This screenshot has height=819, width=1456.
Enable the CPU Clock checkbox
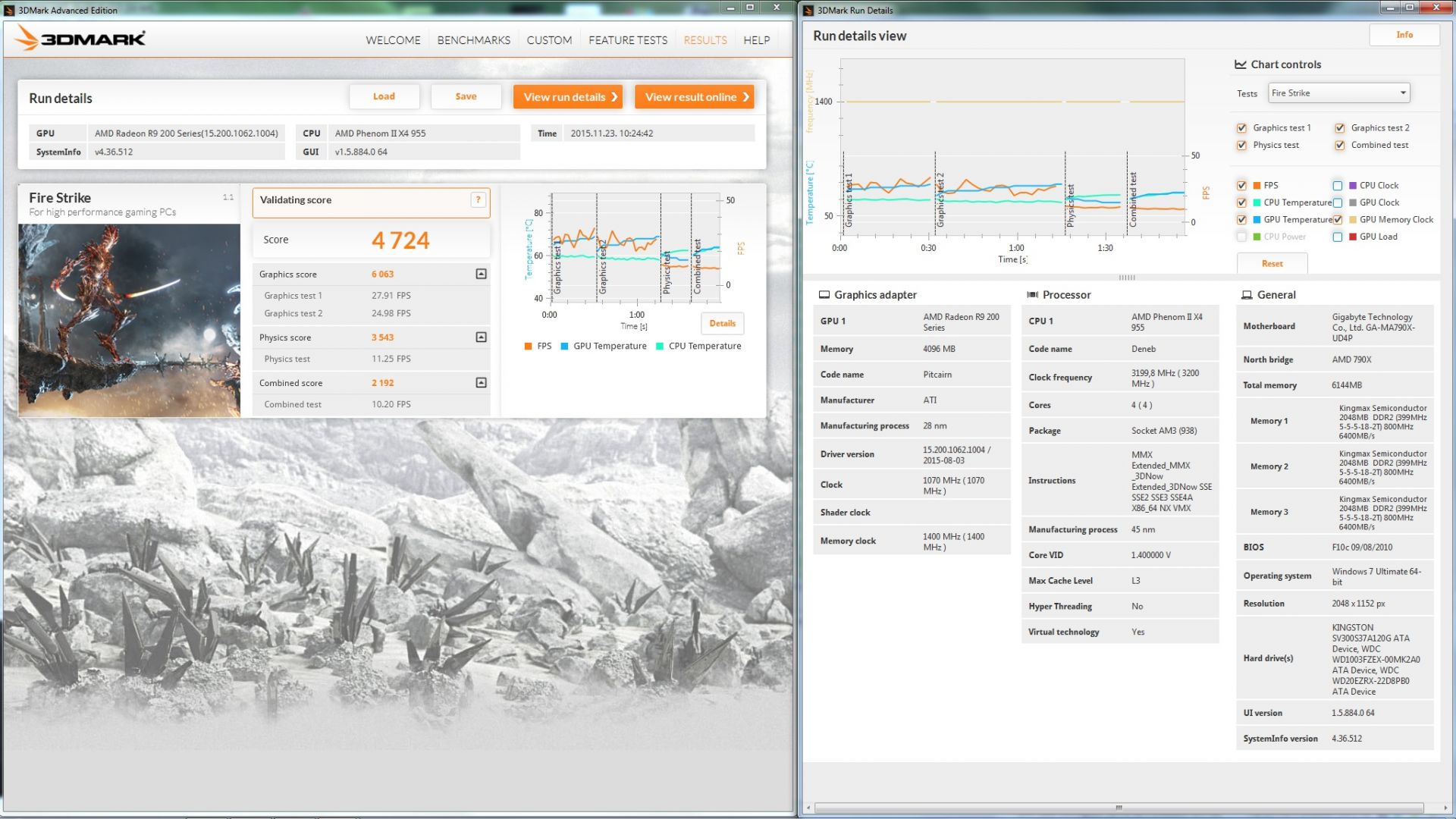pyautogui.click(x=1338, y=186)
